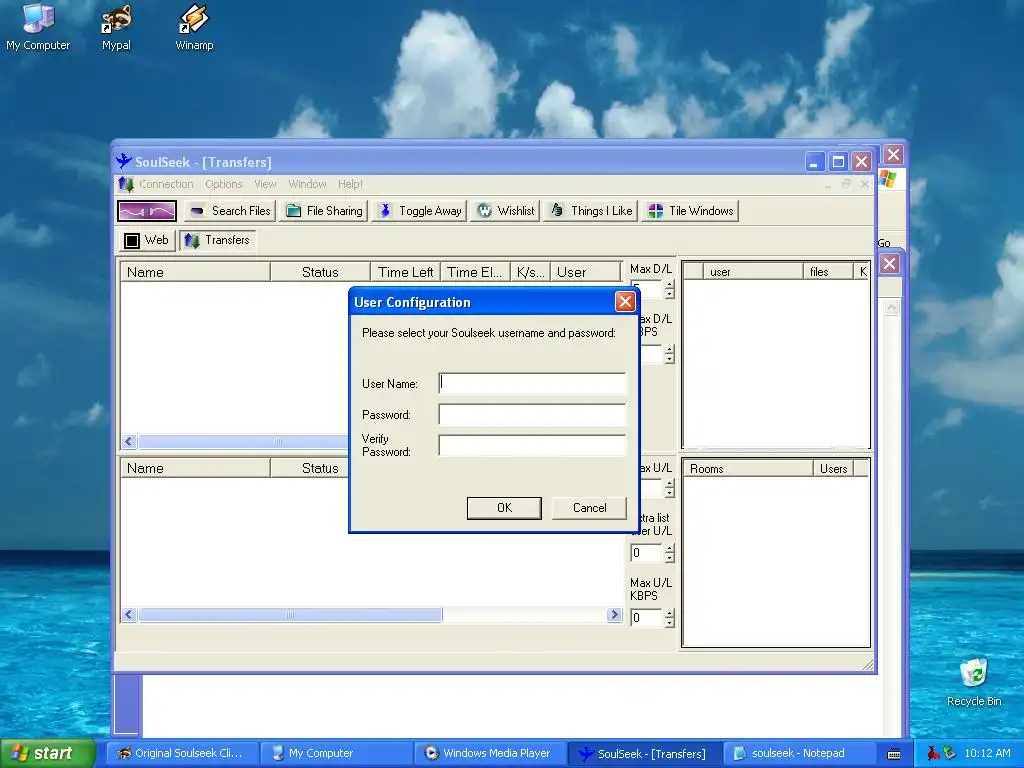Click the Users column header in rooms list
The image size is (1024, 768).
point(833,469)
